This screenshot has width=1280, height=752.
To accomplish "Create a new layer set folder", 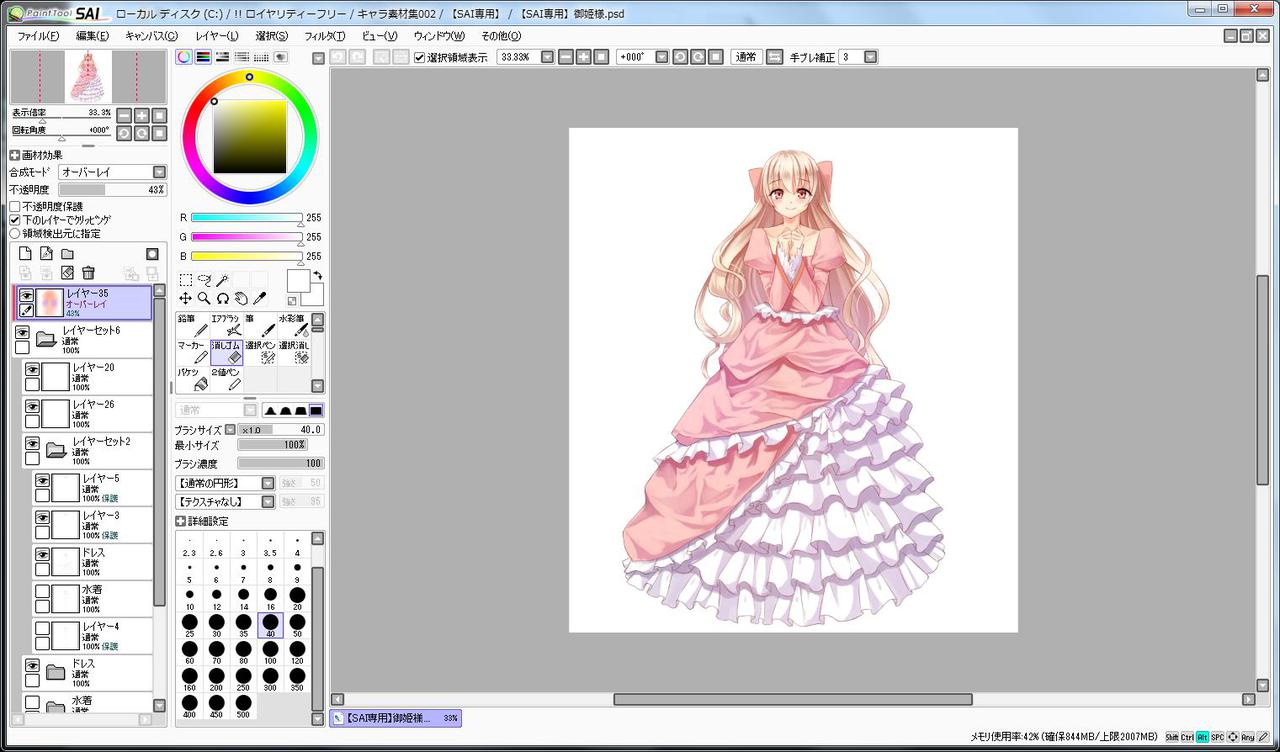I will (x=67, y=254).
